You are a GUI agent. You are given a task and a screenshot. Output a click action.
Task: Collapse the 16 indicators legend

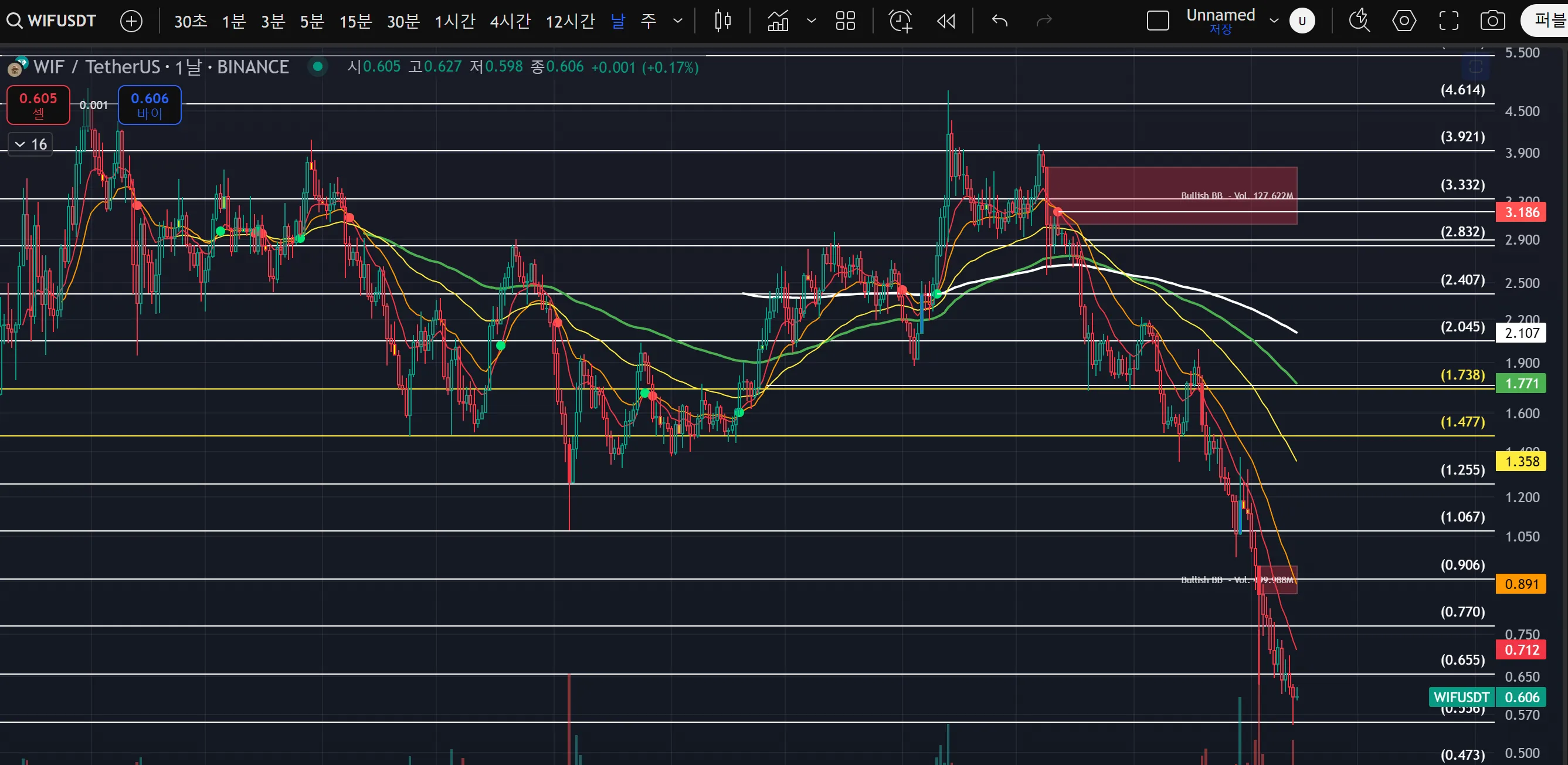[x=30, y=144]
